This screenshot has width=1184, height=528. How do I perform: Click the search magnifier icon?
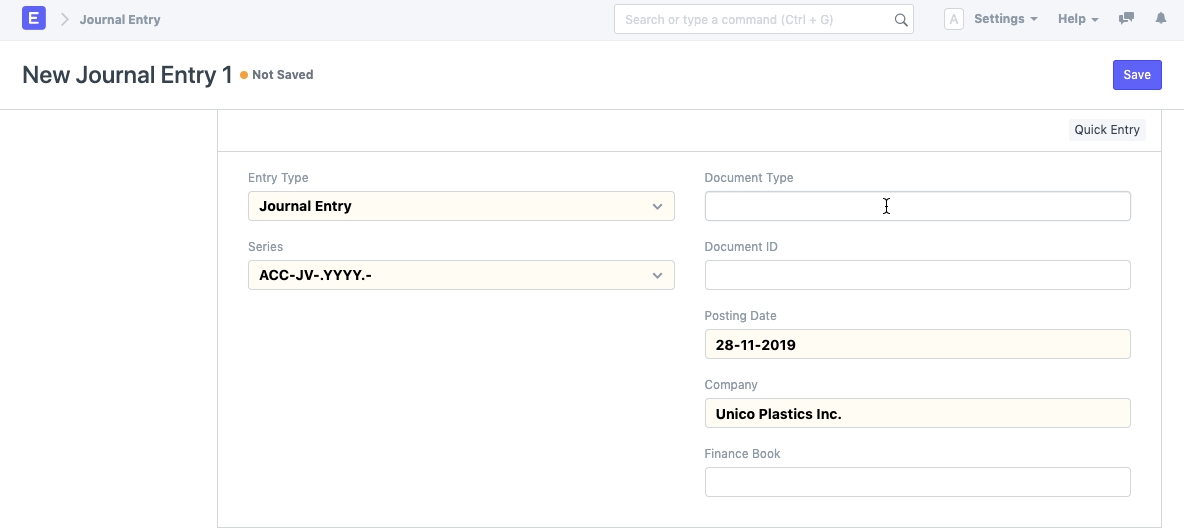click(900, 20)
